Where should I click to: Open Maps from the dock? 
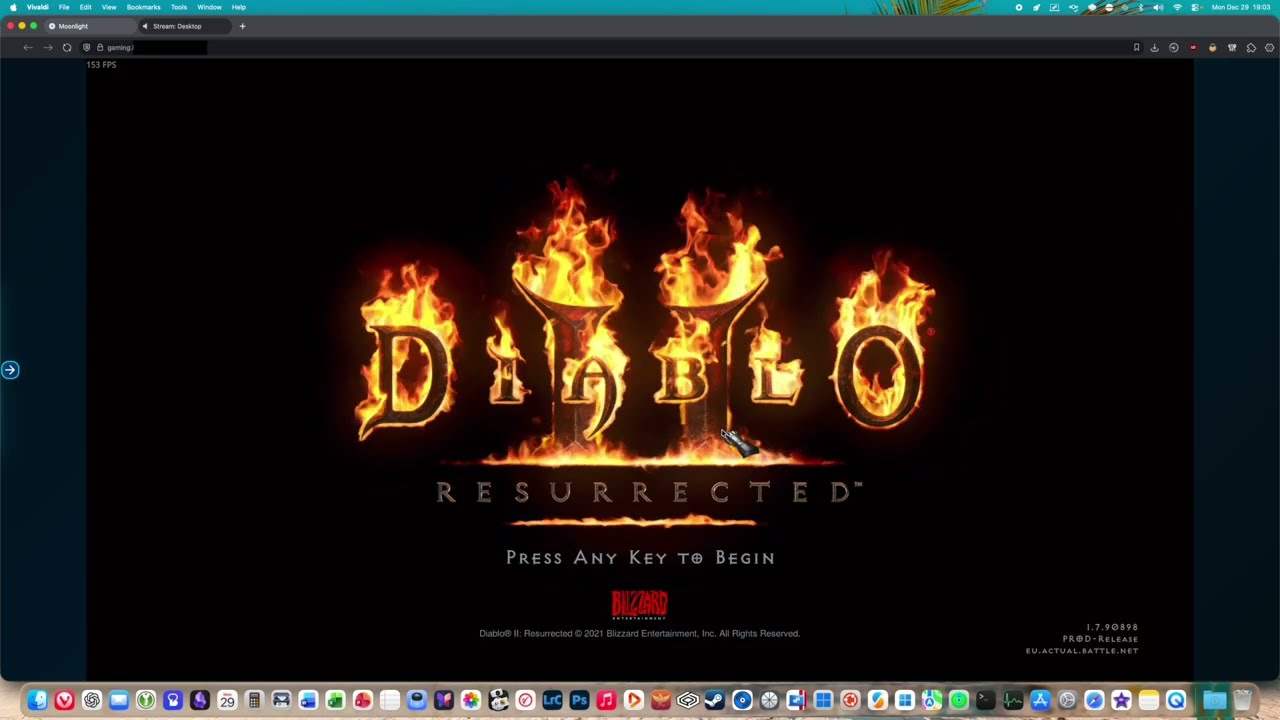click(931, 701)
